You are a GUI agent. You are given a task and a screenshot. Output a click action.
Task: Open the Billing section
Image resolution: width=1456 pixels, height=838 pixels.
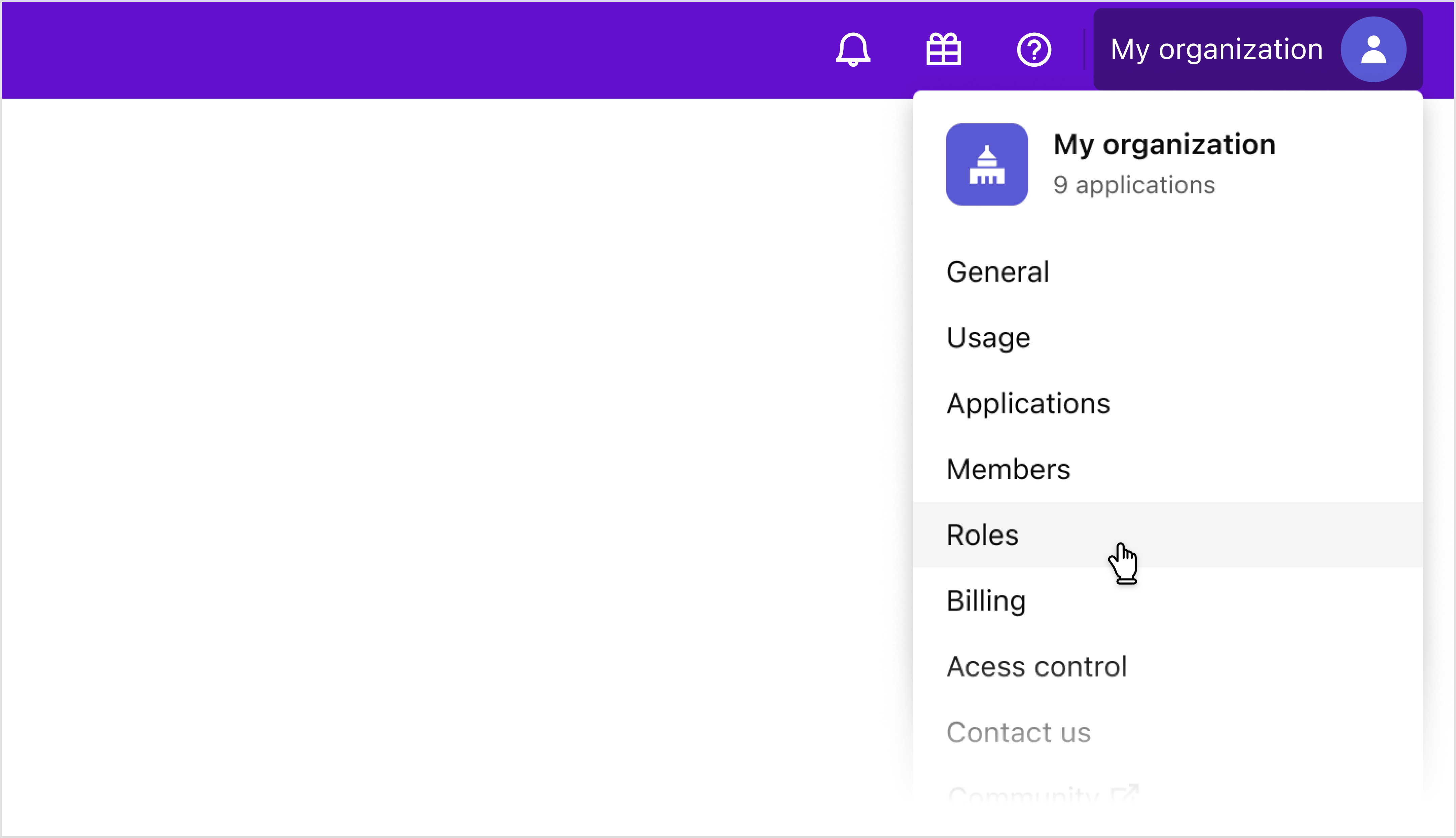click(985, 600)
